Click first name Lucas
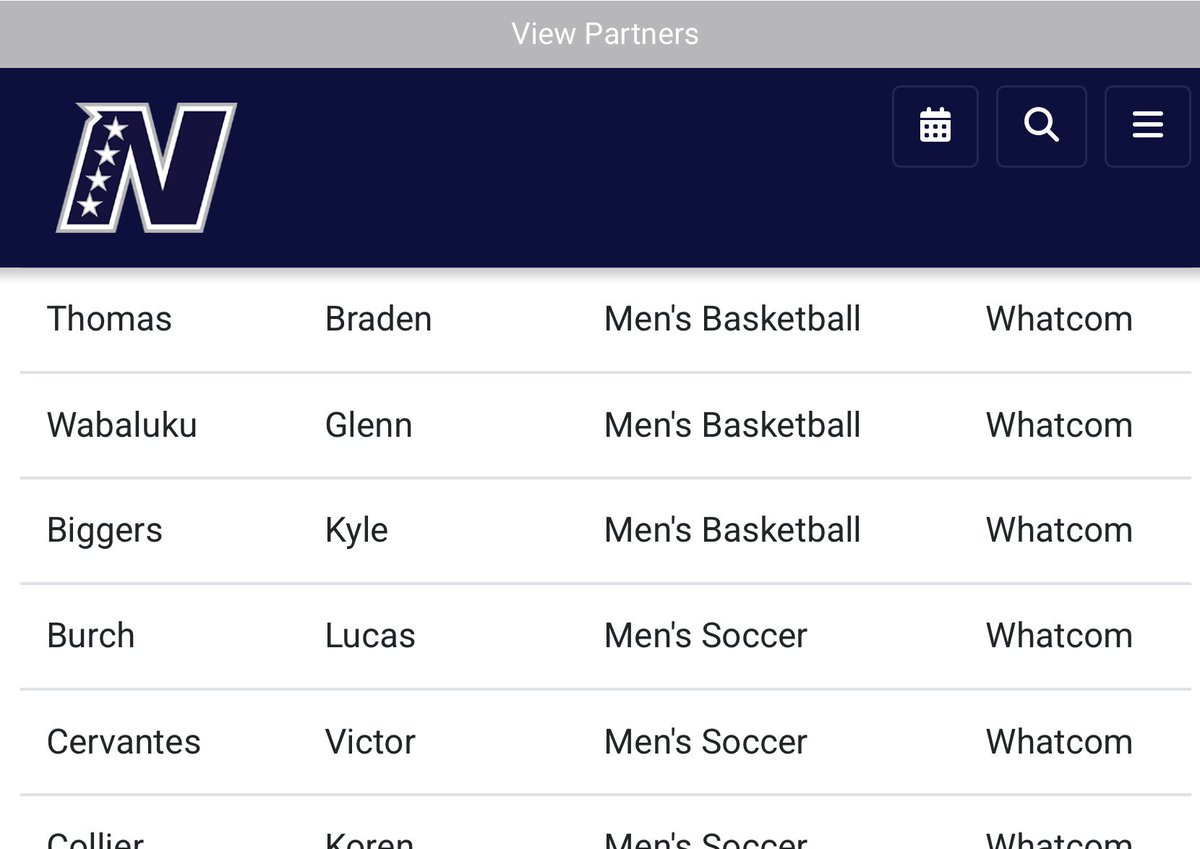The height and width of the screenshot is (849, 1200). 370,636
